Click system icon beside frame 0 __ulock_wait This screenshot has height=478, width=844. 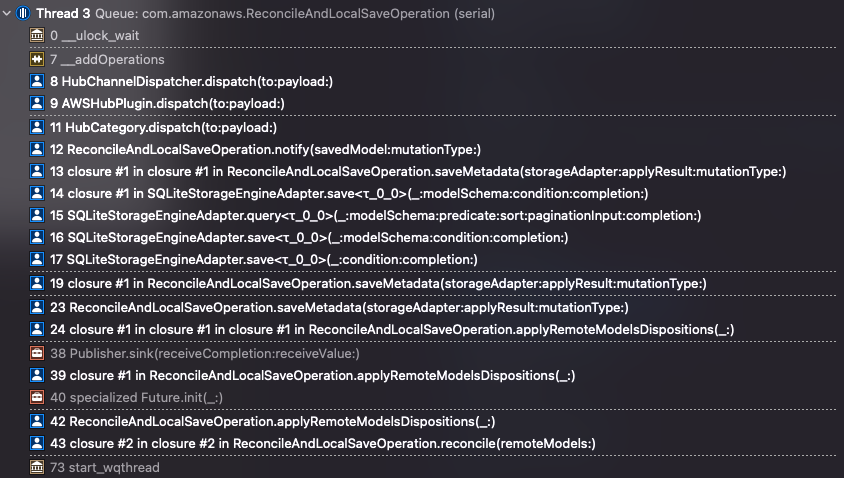pyautogui.click(x=37, y=36)
